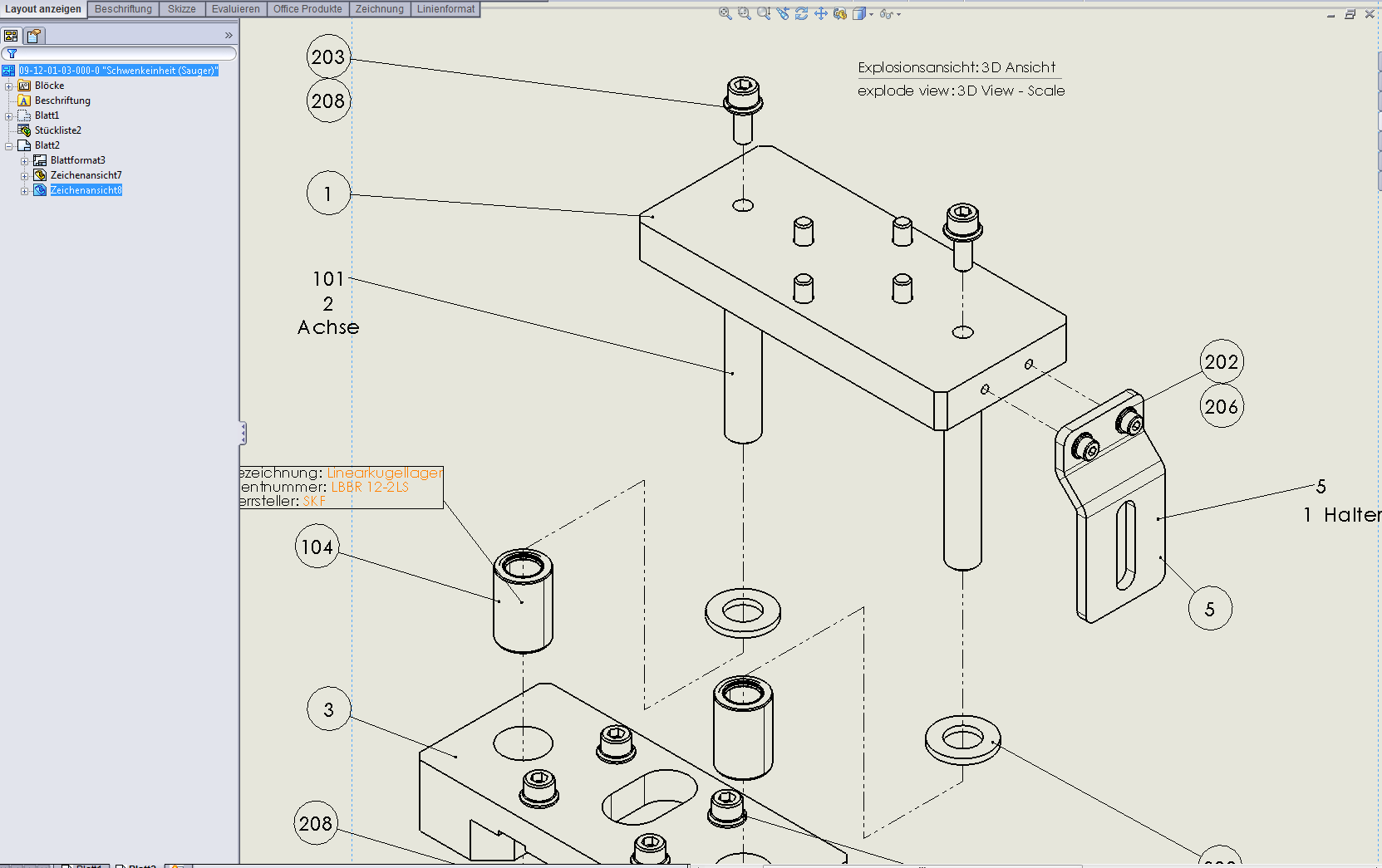Image resolution: width=1382 pixels, height=868 pixels.
Task: Open display style cube dropdown arrow
Action: 871,14
